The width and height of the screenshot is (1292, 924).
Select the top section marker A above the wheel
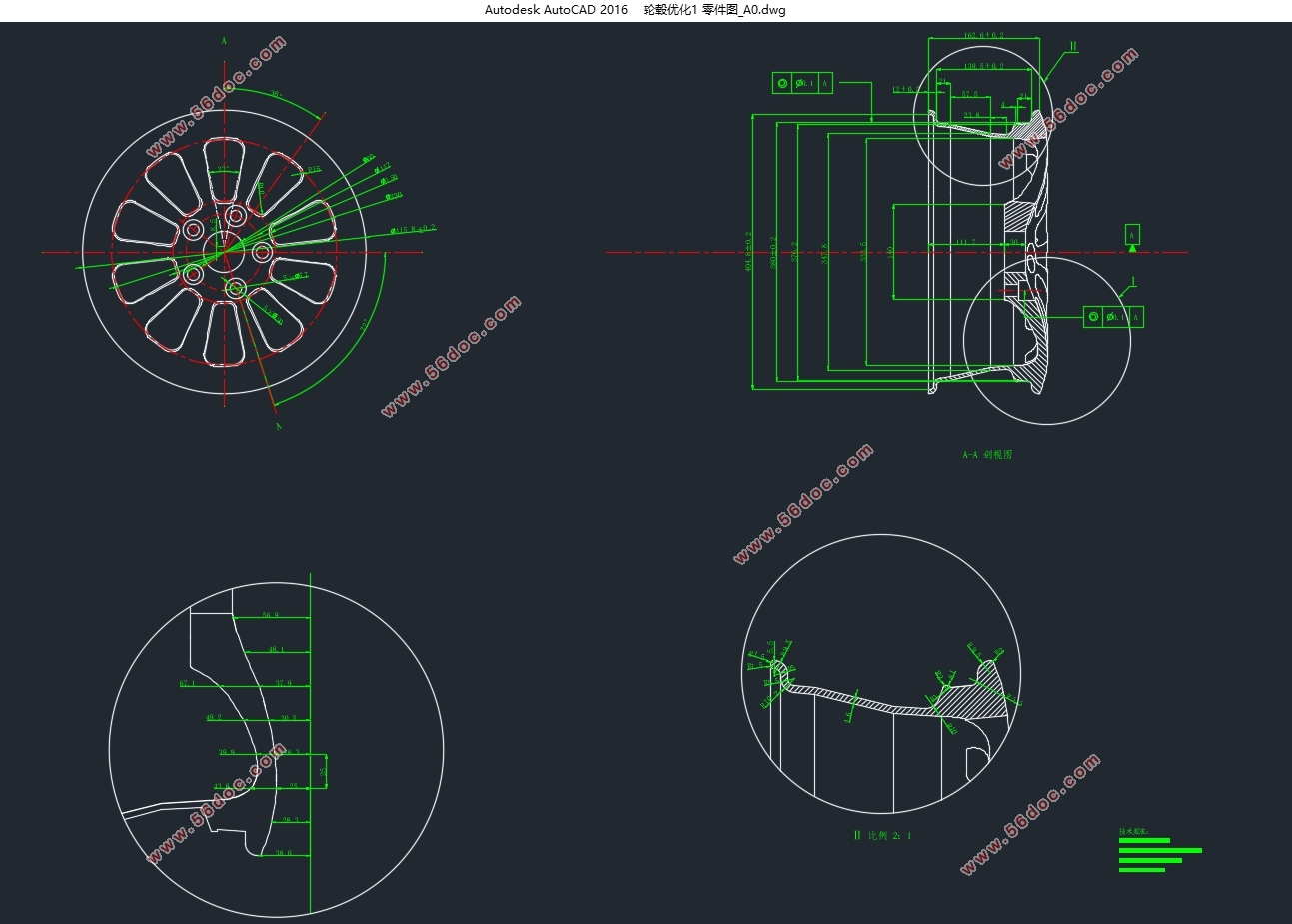(224, 41)
